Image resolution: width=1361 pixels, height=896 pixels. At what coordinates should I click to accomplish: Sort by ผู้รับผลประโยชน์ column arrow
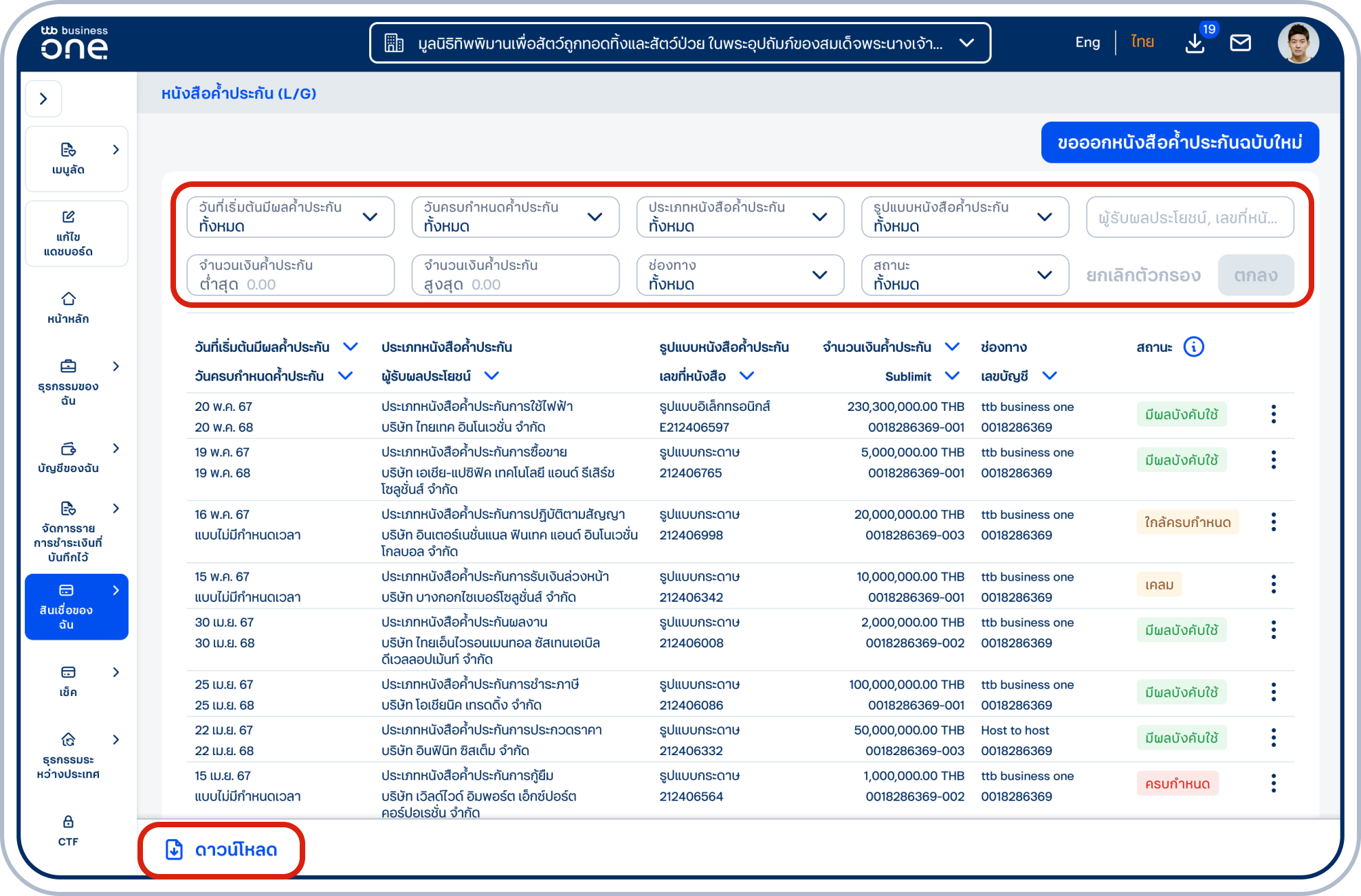tap(491, 376)
